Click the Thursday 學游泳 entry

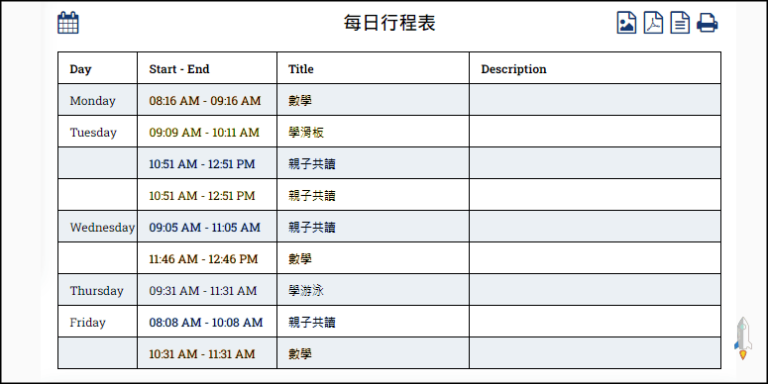[x=306, y=291]
